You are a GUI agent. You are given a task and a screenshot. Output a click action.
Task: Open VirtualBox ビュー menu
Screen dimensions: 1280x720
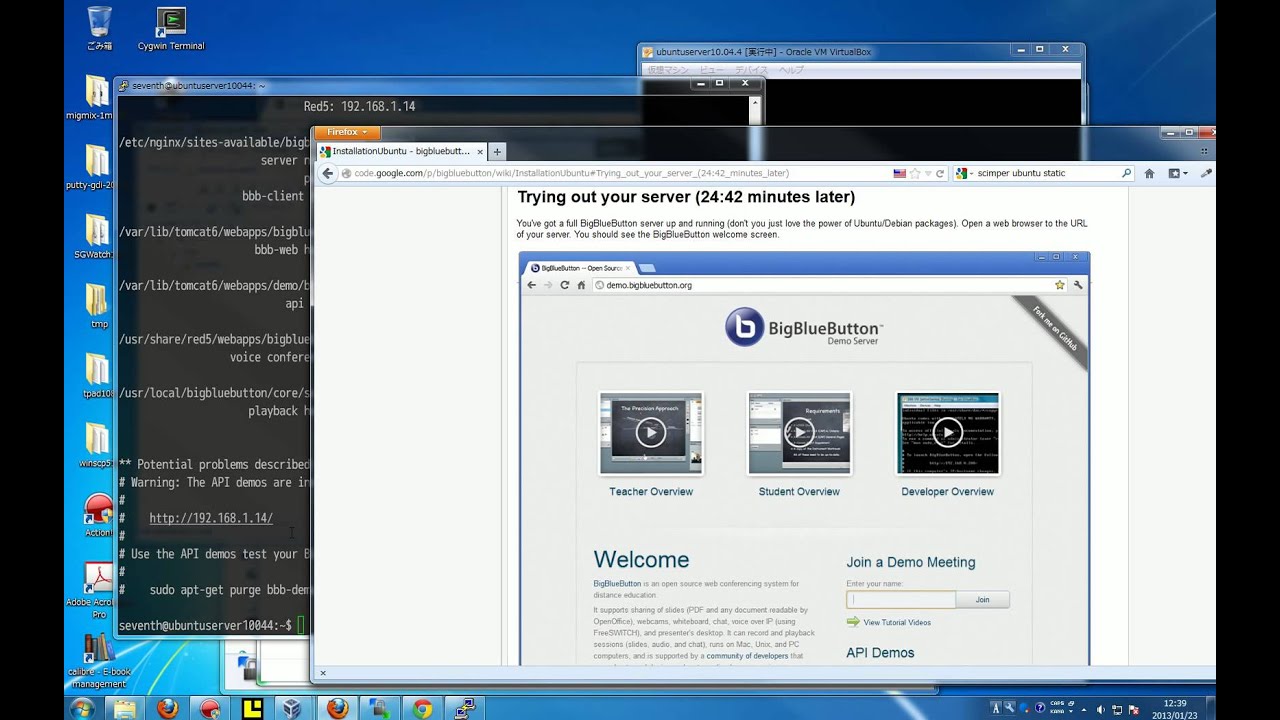(711, 70)
